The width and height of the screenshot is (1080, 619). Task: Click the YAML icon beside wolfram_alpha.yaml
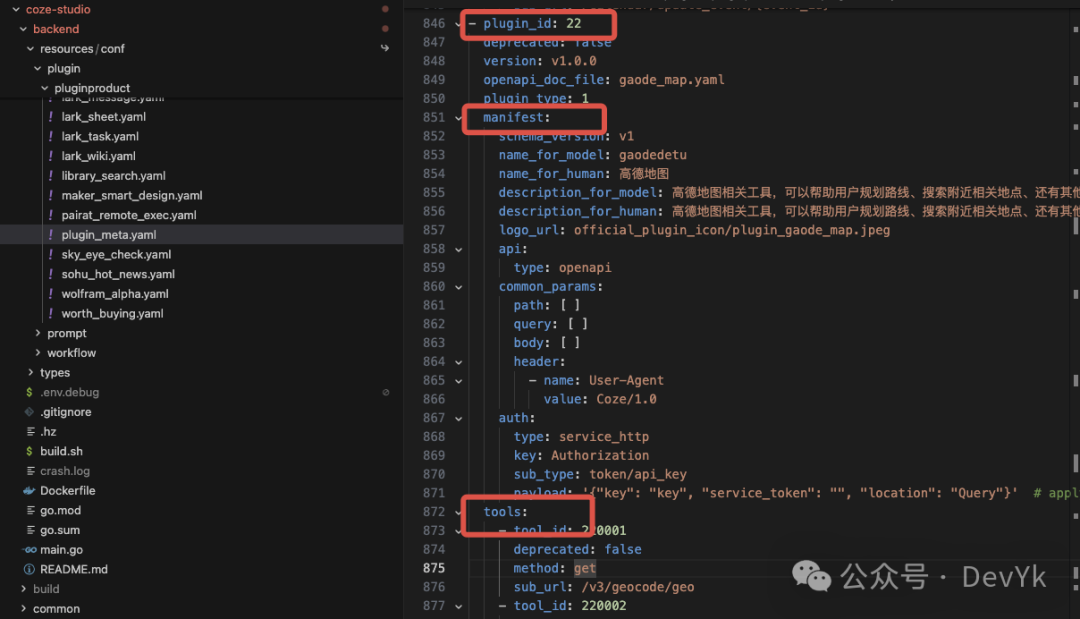point(50,294)
